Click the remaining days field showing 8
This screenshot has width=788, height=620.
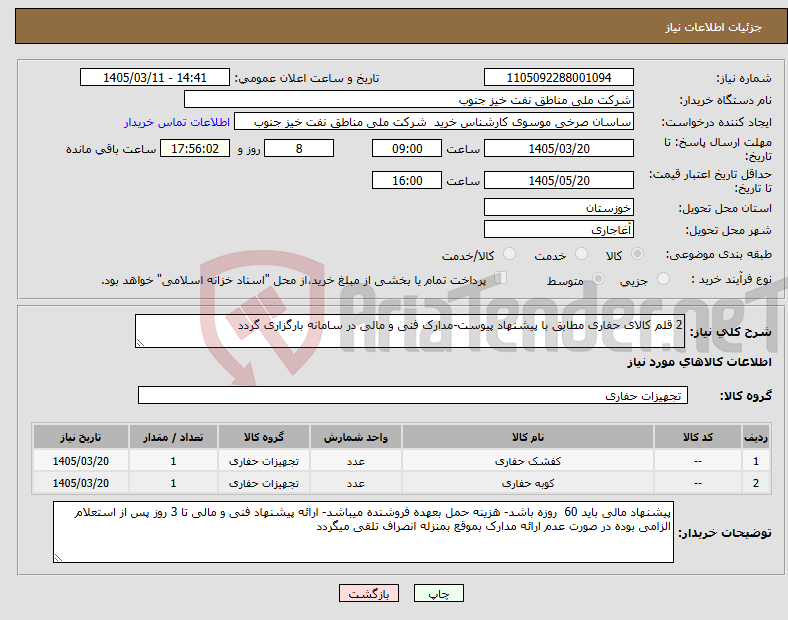299,148
